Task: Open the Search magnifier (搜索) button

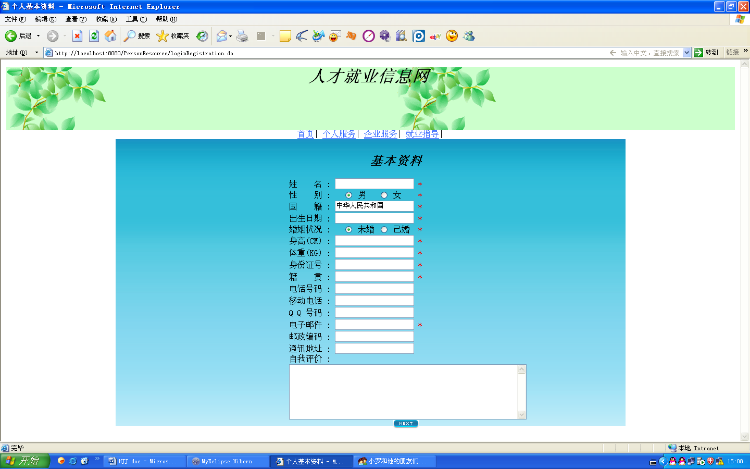Action: click(x=137, y=36)
